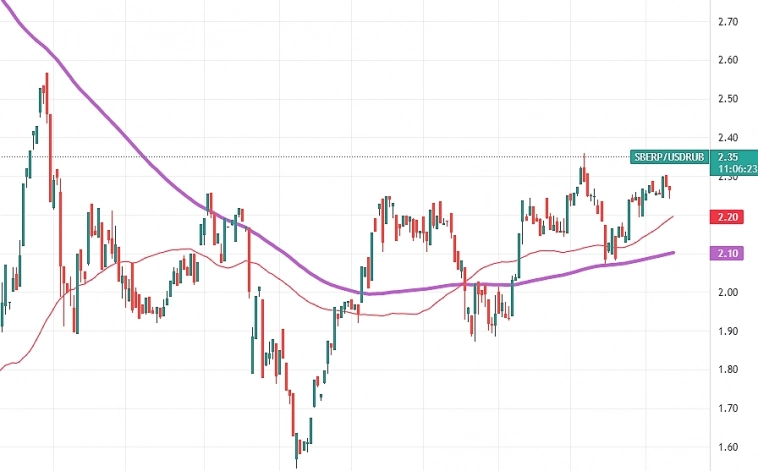The height and width of the screenshot is (471, 758).
Task: Click the 11:06:23 countdown timer label
Action: point(736,169)
